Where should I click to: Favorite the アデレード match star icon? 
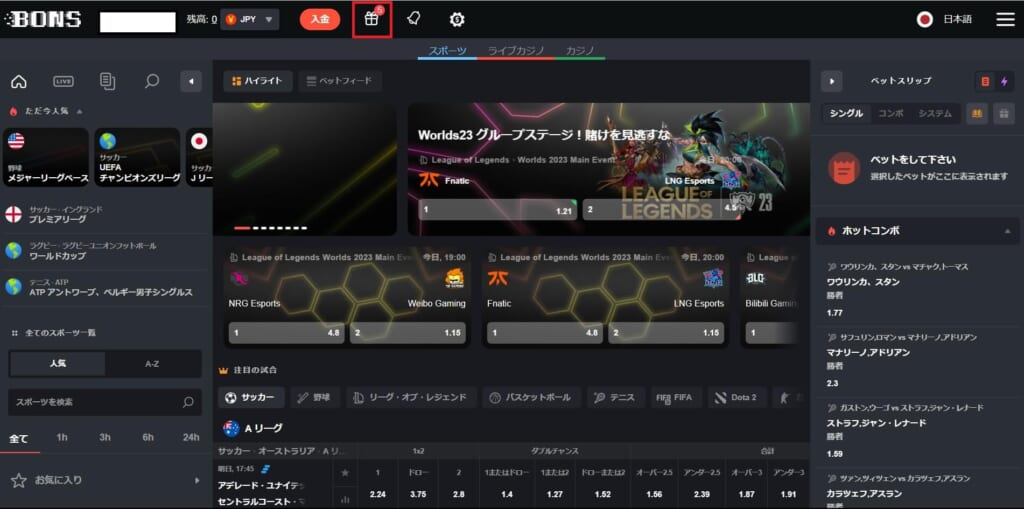click(345, 472)
